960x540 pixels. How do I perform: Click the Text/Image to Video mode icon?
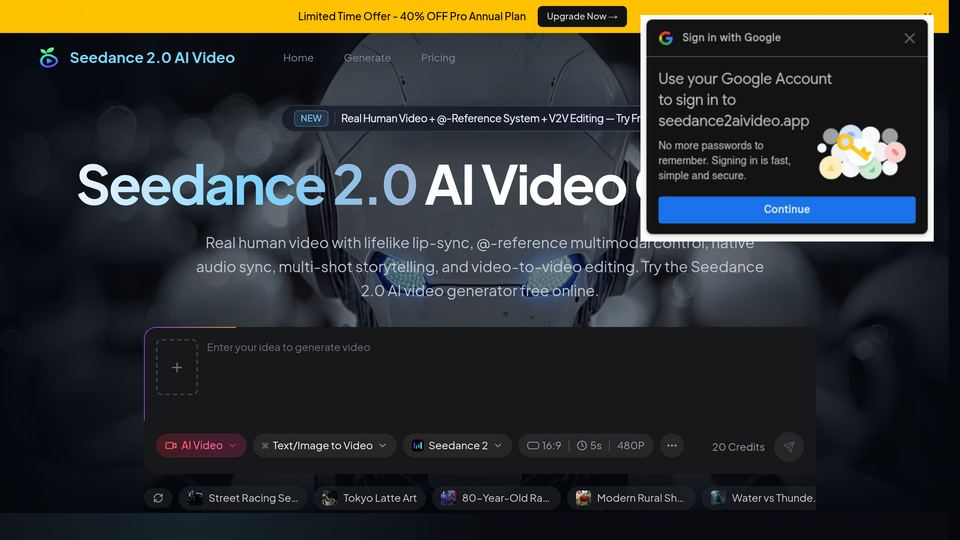(264, 446)
